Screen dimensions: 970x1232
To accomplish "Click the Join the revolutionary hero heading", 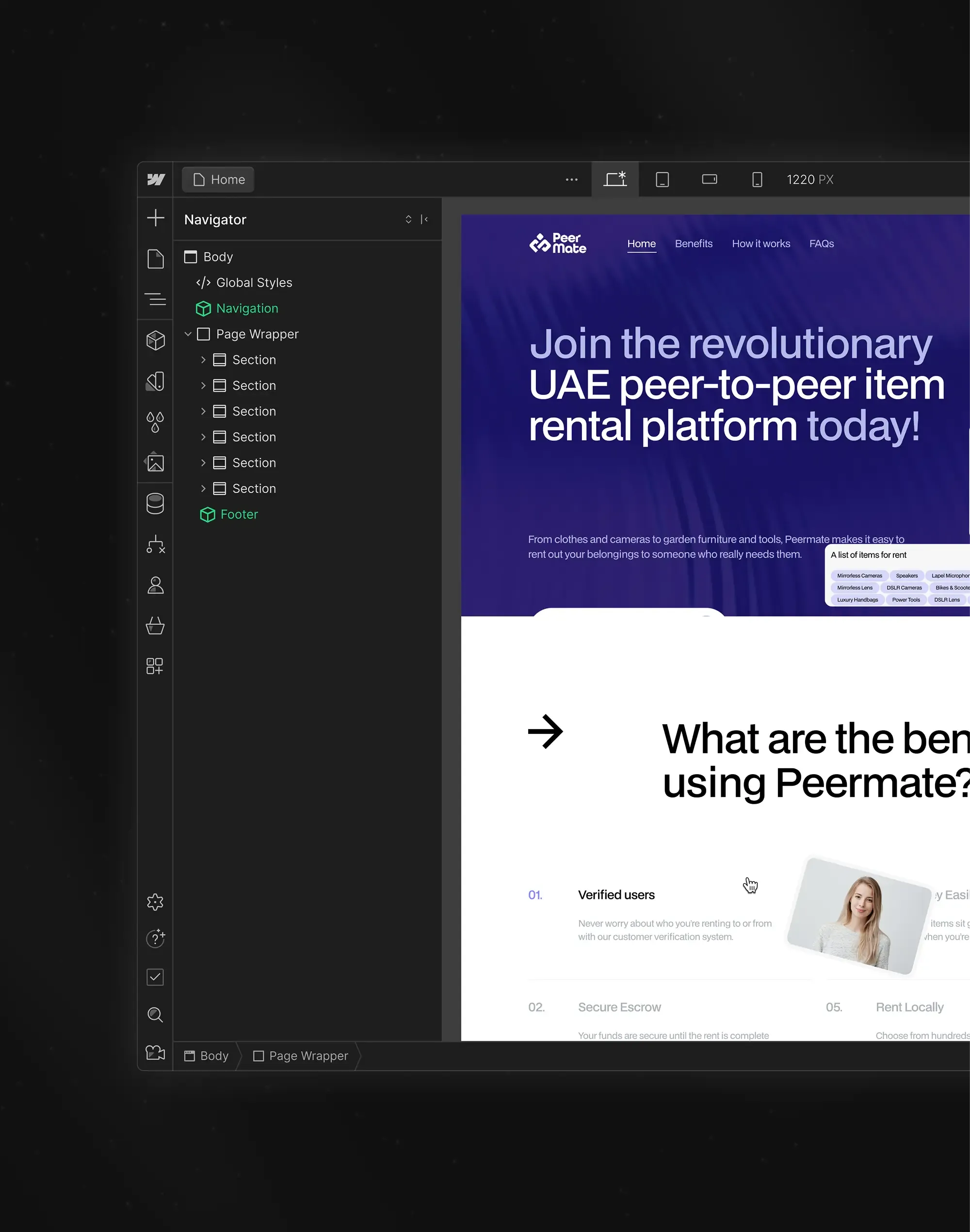I will pyautogui.click(x=736, y=385).
